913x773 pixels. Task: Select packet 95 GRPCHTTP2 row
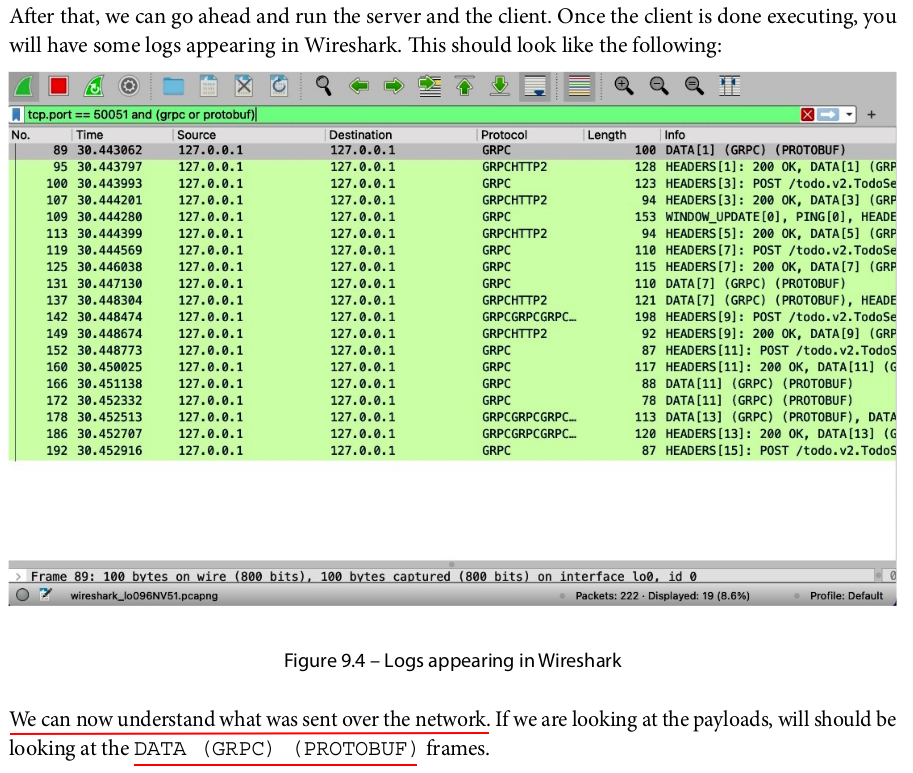click(x=452, y=167)
